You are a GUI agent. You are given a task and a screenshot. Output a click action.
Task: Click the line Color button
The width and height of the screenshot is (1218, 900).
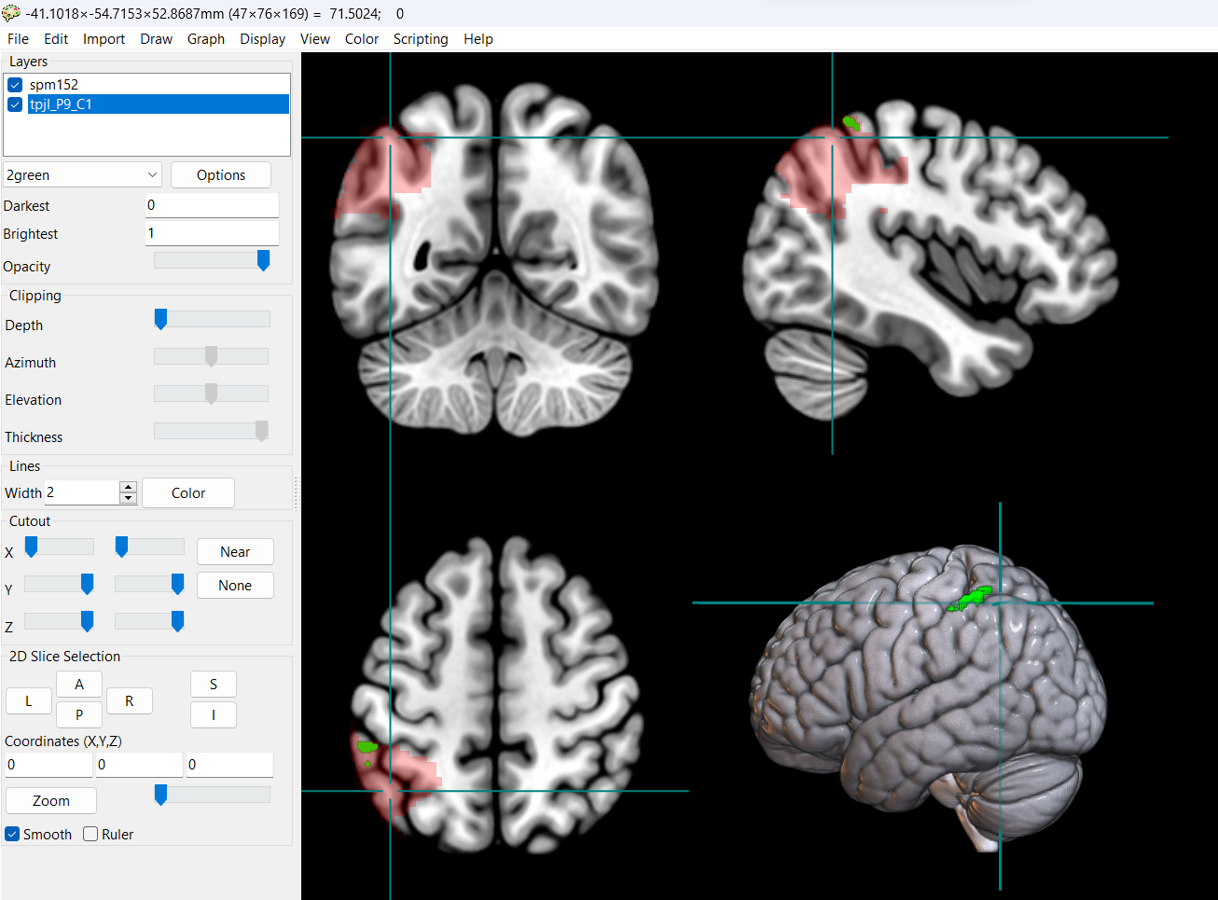[x=188, y=493]
